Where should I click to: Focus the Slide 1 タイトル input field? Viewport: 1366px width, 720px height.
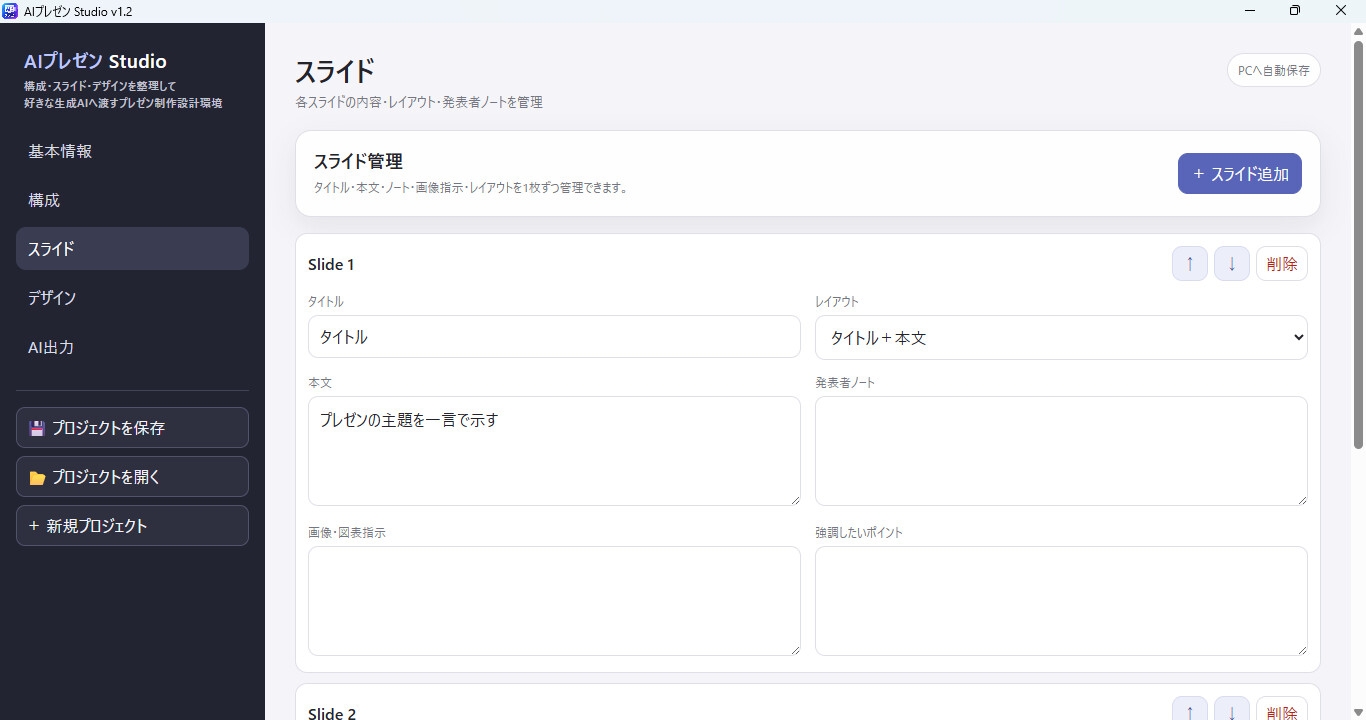[554, 337]
